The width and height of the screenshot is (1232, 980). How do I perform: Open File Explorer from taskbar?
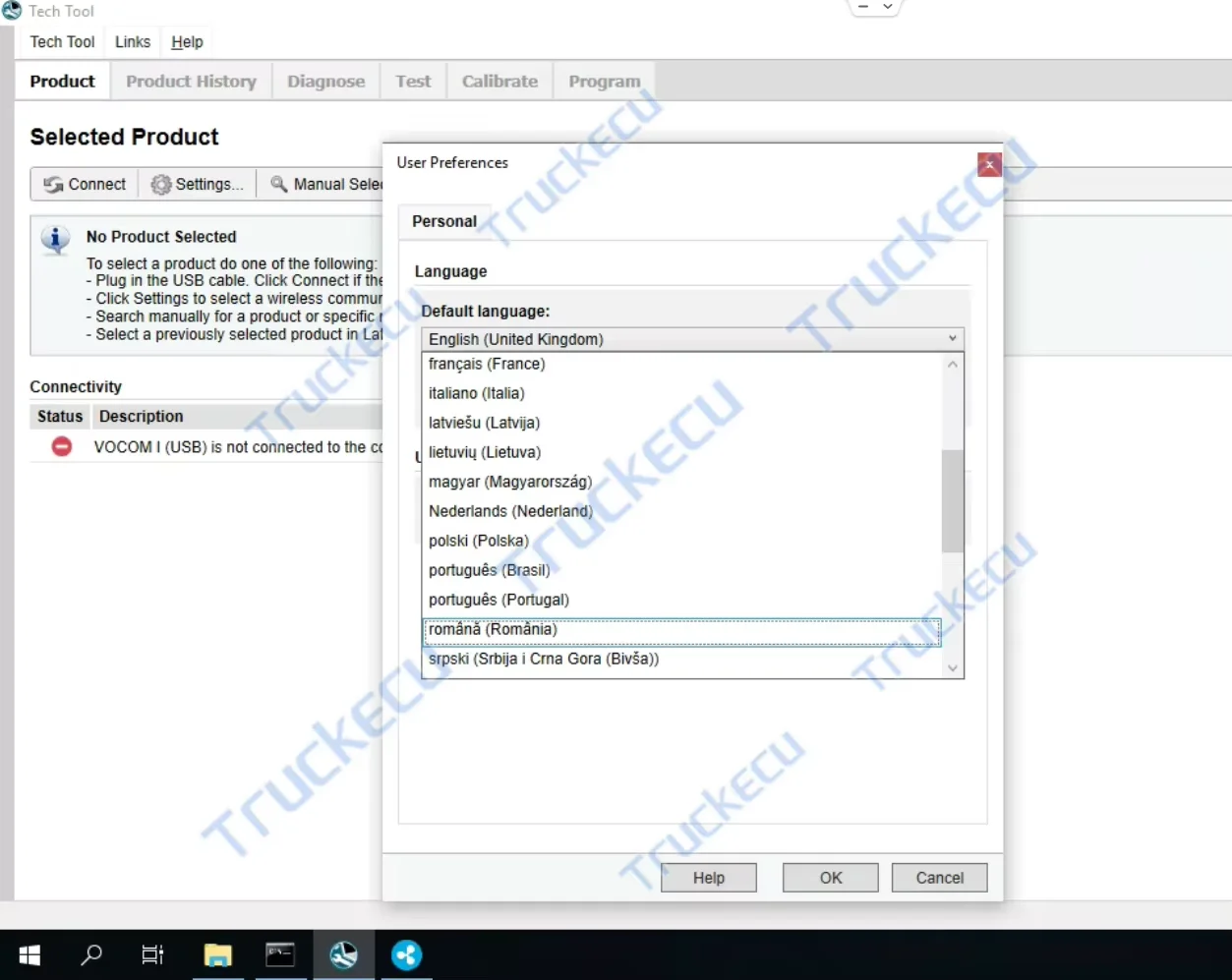point(217,954)
